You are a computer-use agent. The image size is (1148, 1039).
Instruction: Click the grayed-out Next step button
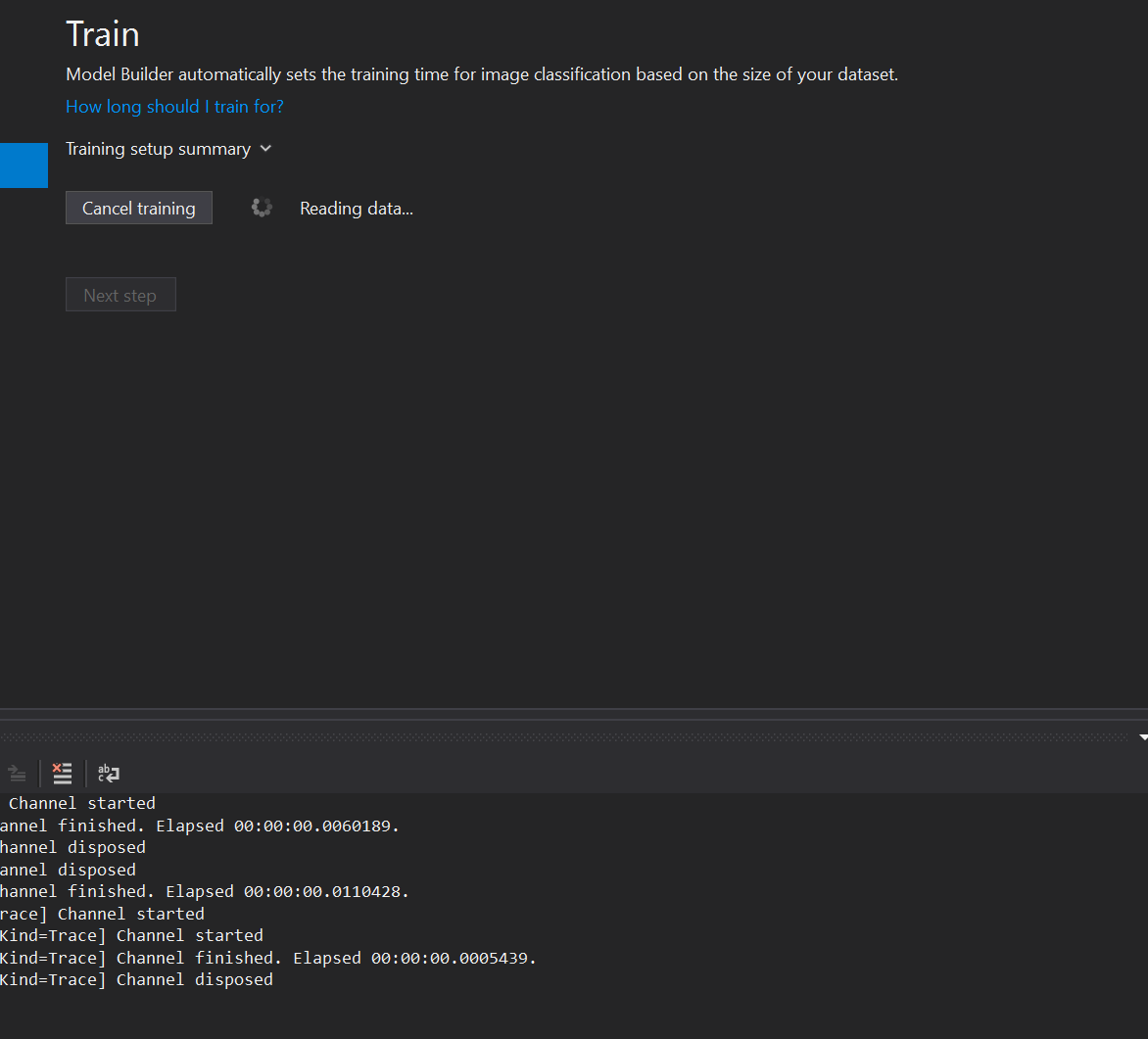pos(120,295)
